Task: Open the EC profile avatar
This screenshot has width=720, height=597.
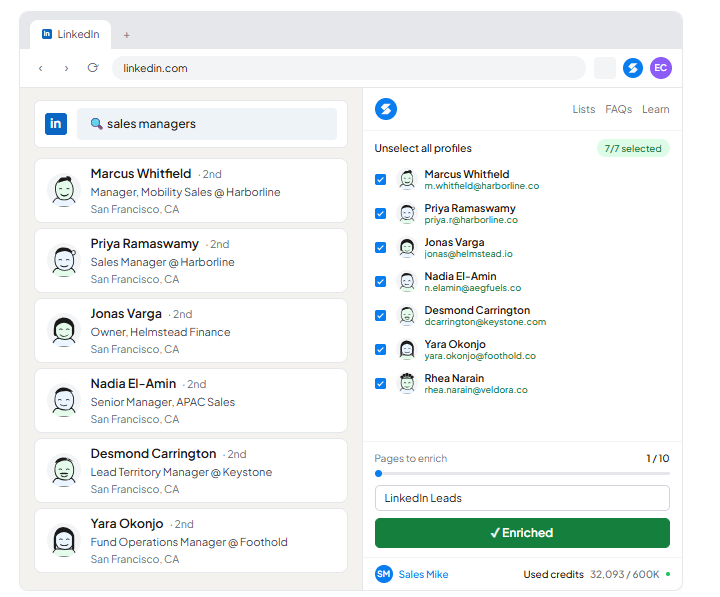Action: point(661,68)
